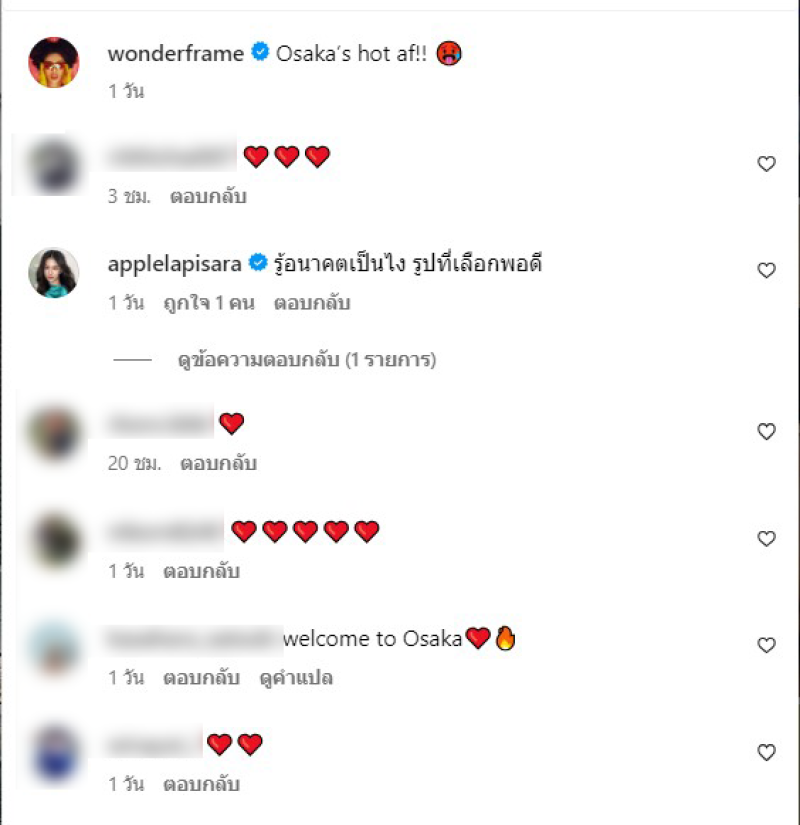The height and width of the screenshot is (825, 800).
Task: Like applelapisara's comment
Action: [x=766, y=270]
